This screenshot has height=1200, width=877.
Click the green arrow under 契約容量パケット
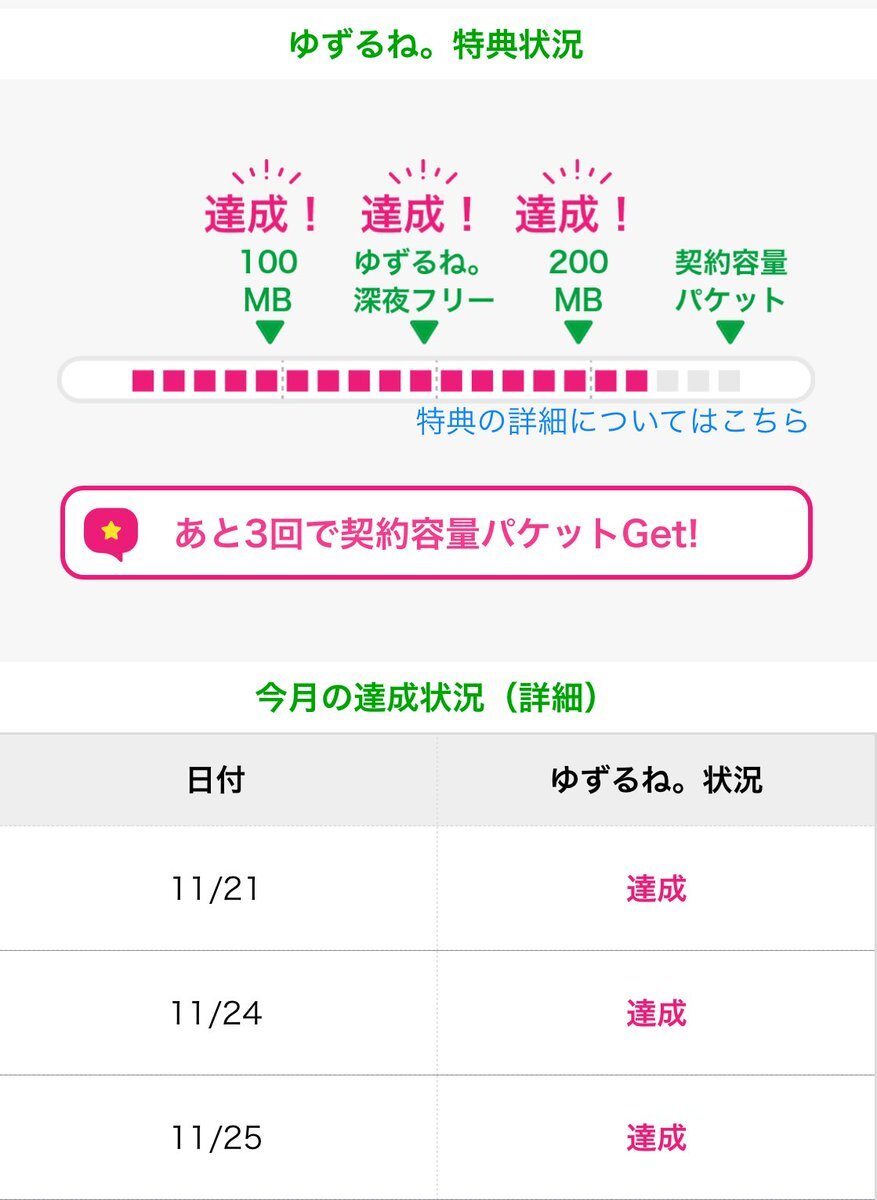point(730,332)
